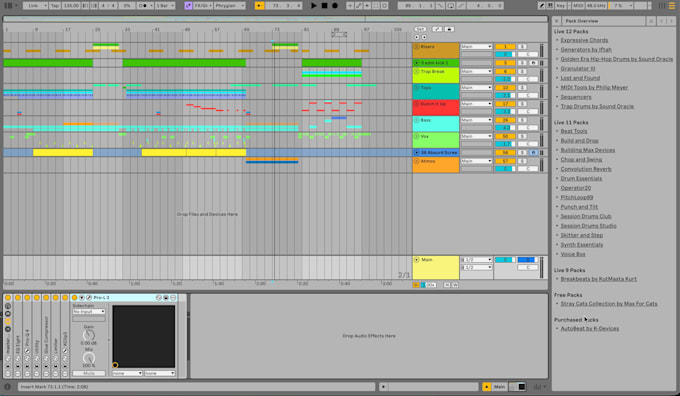Open Pro-L 2 Sidechain No Input dropdown
This screenshot has height=396, width=680.
[89, 311]
